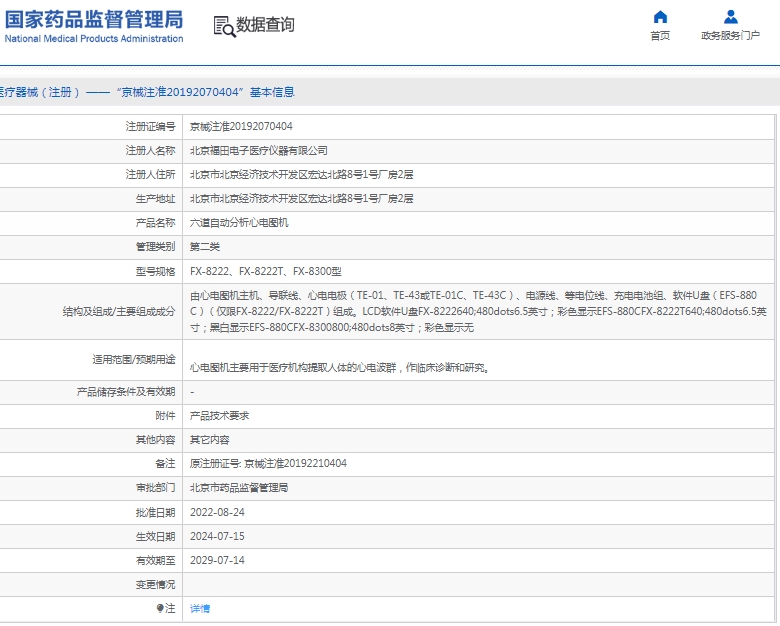Click page title with 京械注准20192070404 基本信息
Viewport: 780px width, 626px height.
coord(147,92)
